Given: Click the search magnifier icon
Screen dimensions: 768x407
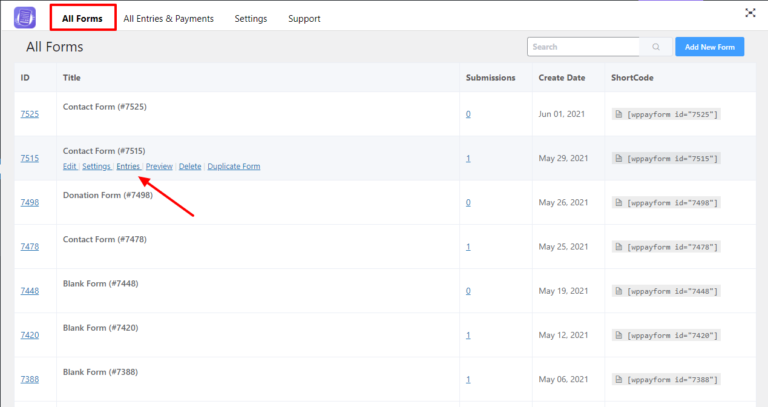Looking at the screenshot, I should tap(656, 47).
